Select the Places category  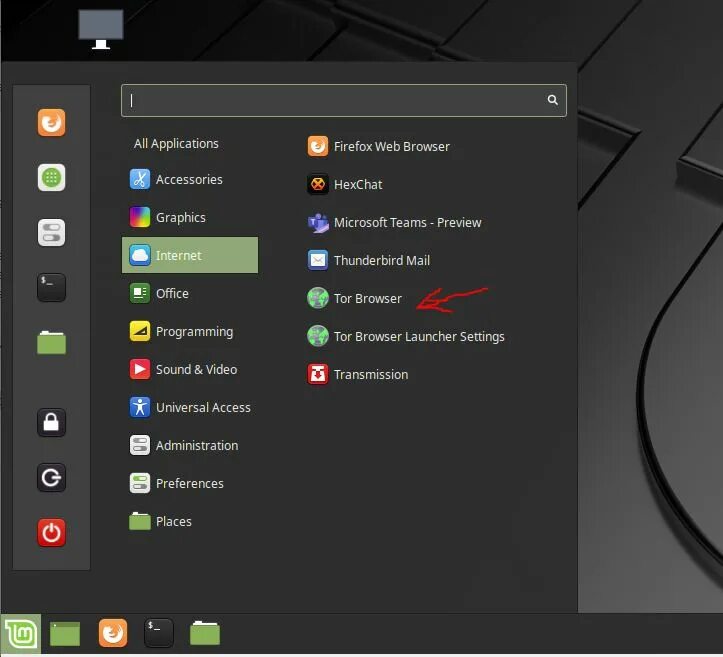(190, 521)
